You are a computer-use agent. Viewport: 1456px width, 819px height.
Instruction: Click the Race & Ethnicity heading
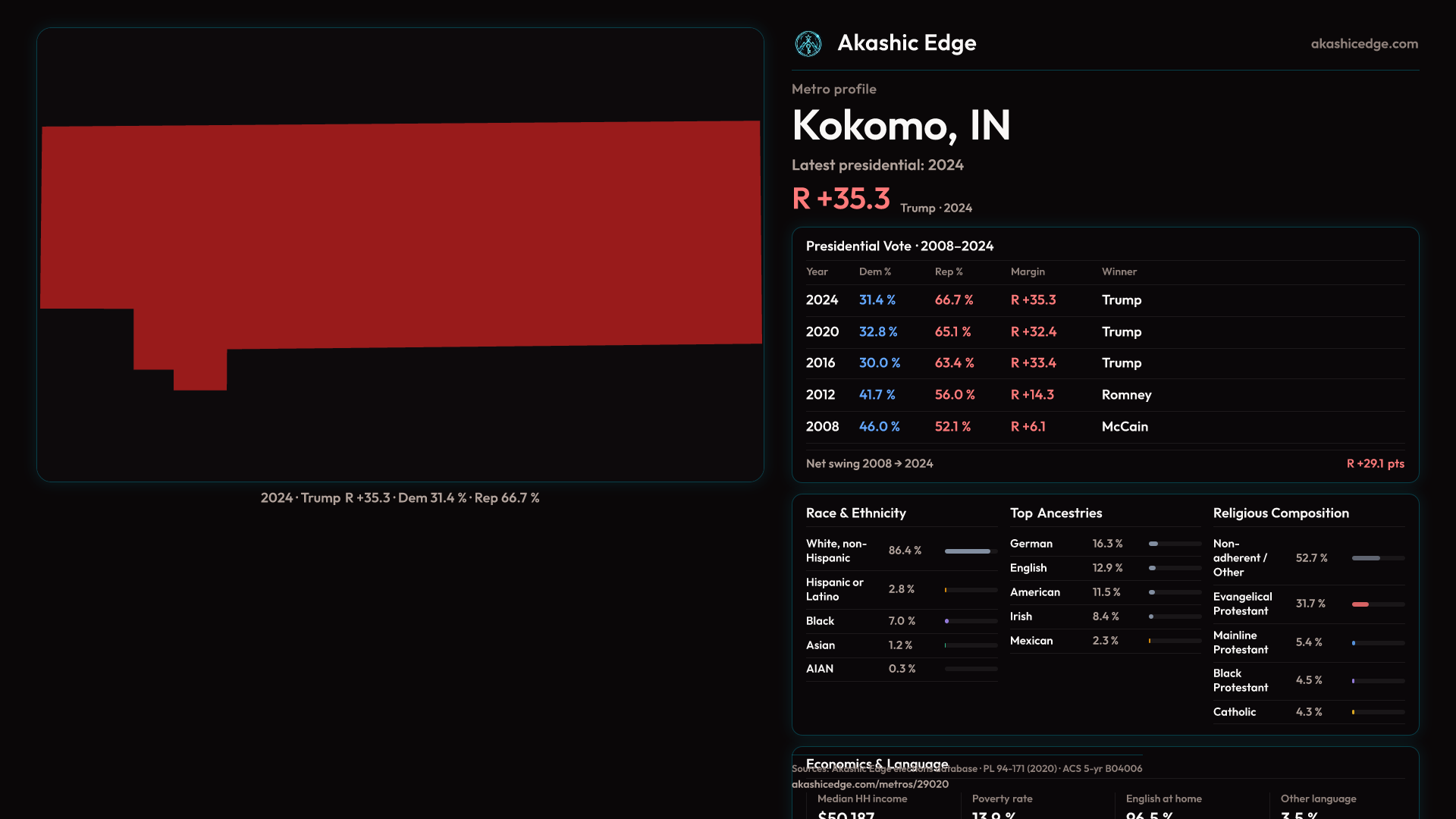coord(855,513)
